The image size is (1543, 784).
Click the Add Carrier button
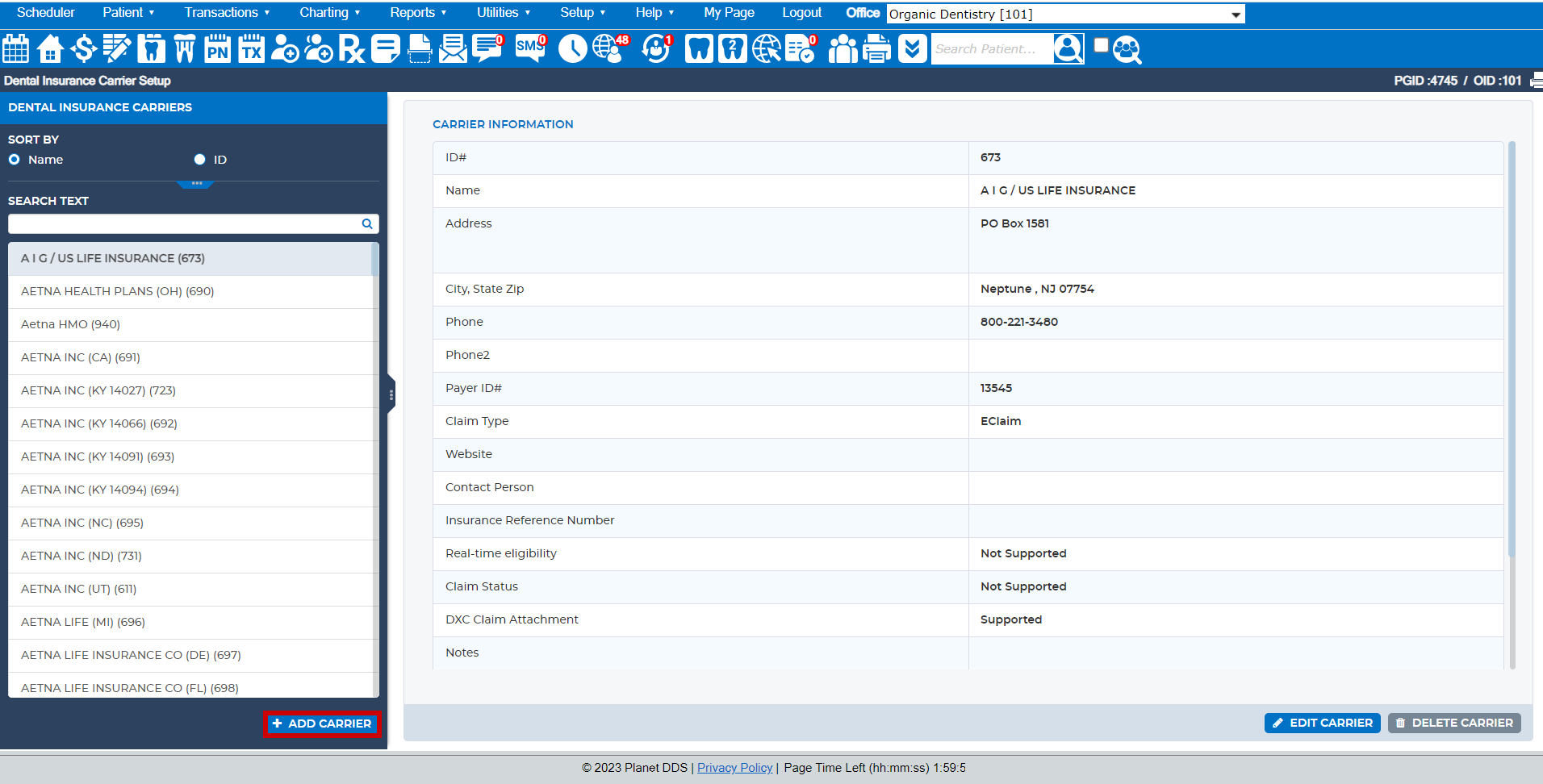[x=322, y=724]
